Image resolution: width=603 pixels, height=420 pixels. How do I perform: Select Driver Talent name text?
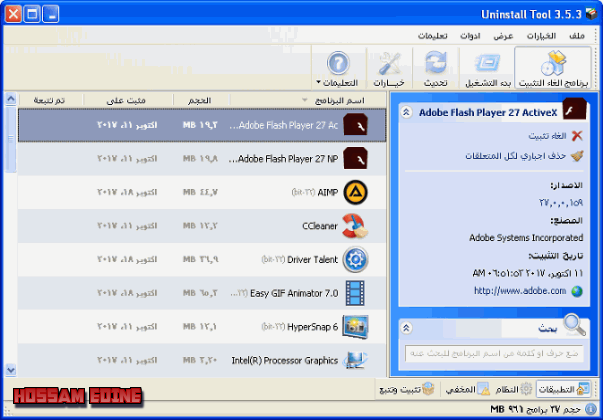(x=312, y=260)
